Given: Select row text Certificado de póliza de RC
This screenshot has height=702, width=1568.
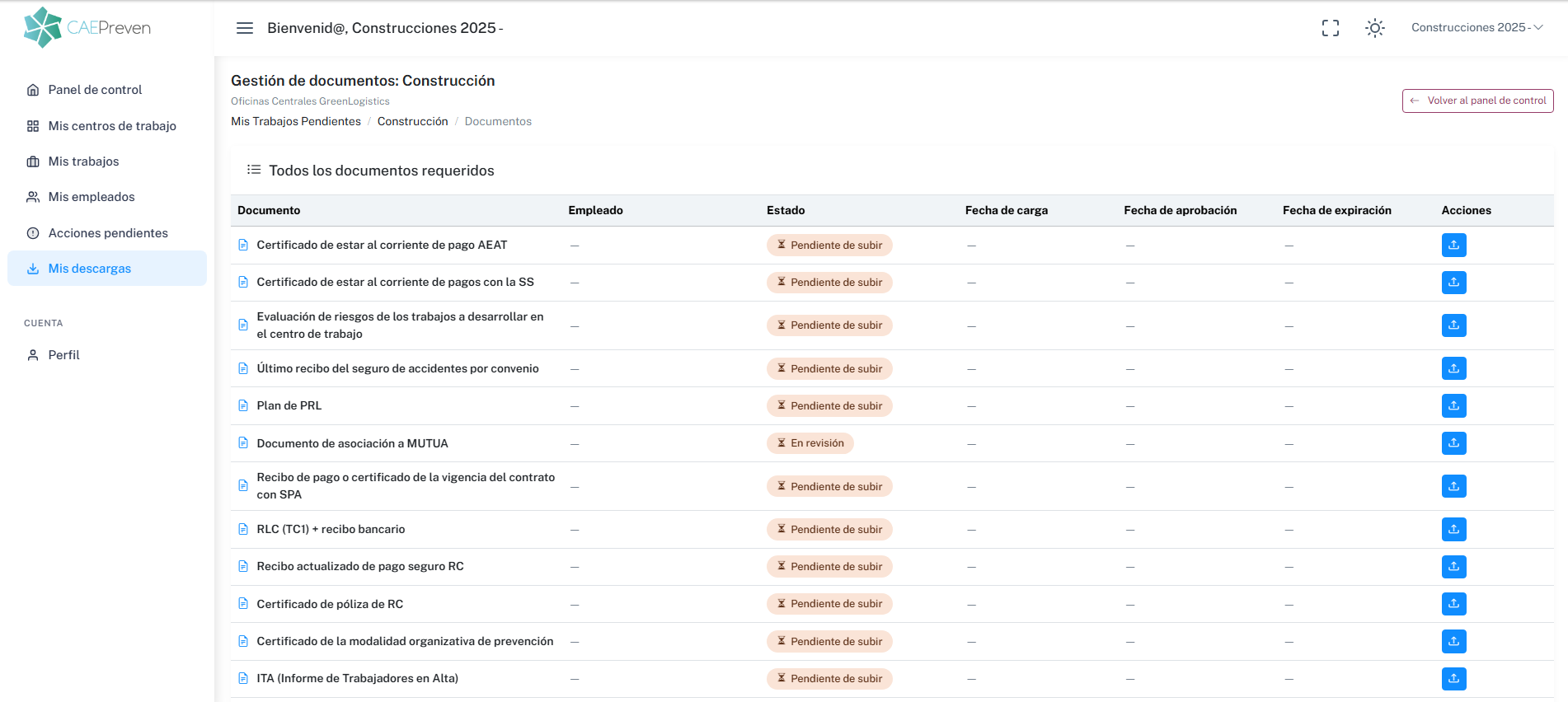Looking at the screenshot, I should click(330, 604).
